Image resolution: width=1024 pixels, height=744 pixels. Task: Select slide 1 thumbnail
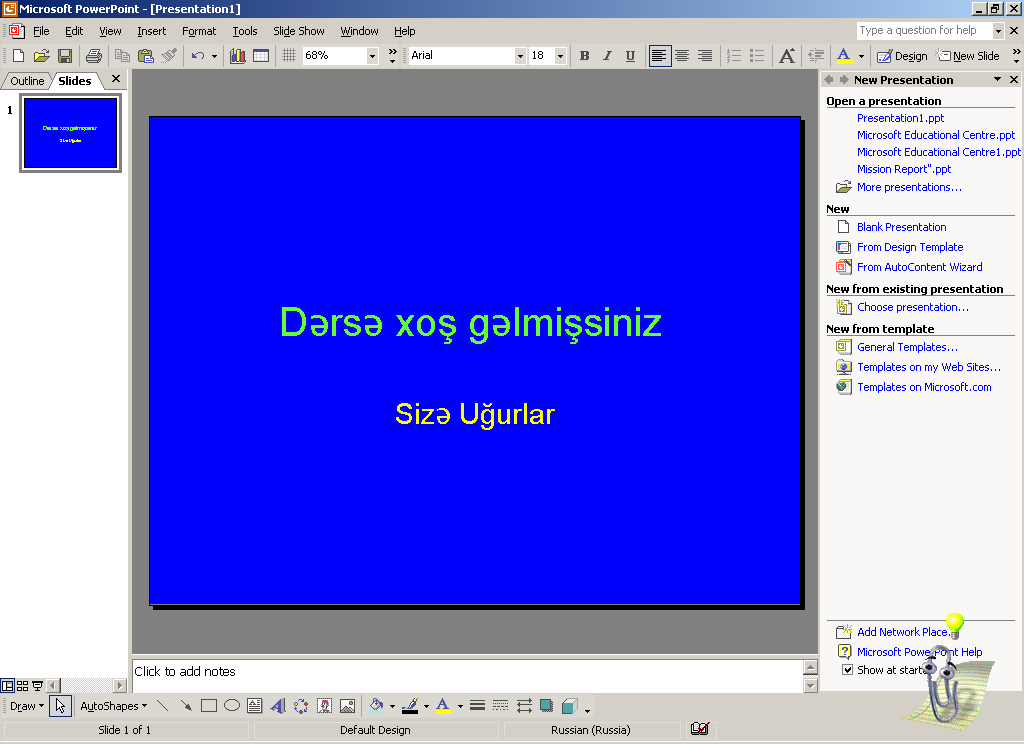(x=71, y=133)
